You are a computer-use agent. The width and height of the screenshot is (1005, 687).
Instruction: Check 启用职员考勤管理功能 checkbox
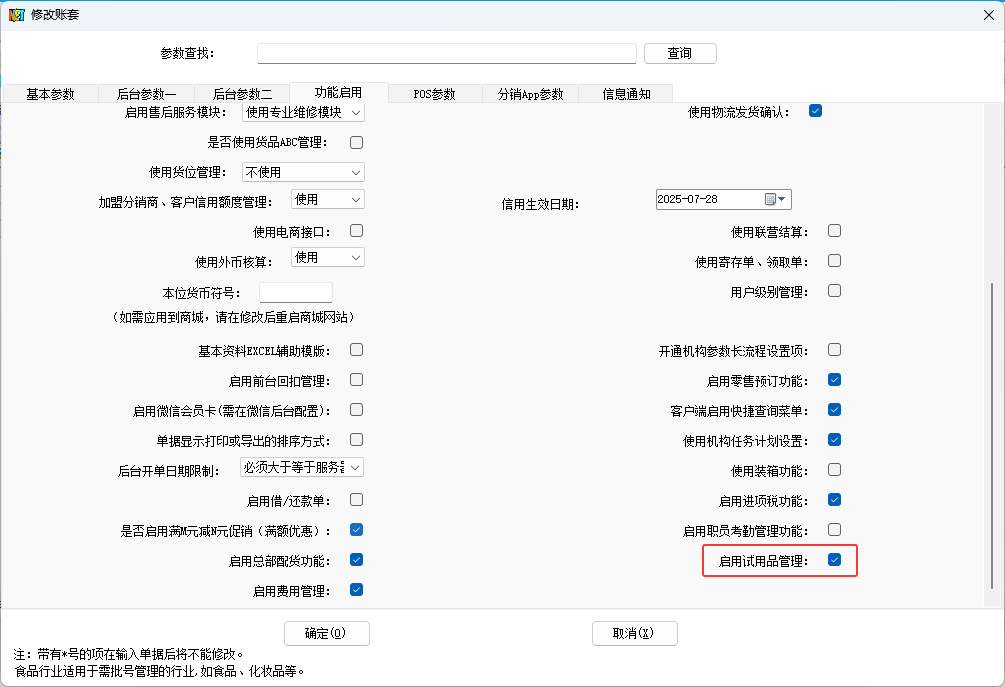[x=834, y=530]
